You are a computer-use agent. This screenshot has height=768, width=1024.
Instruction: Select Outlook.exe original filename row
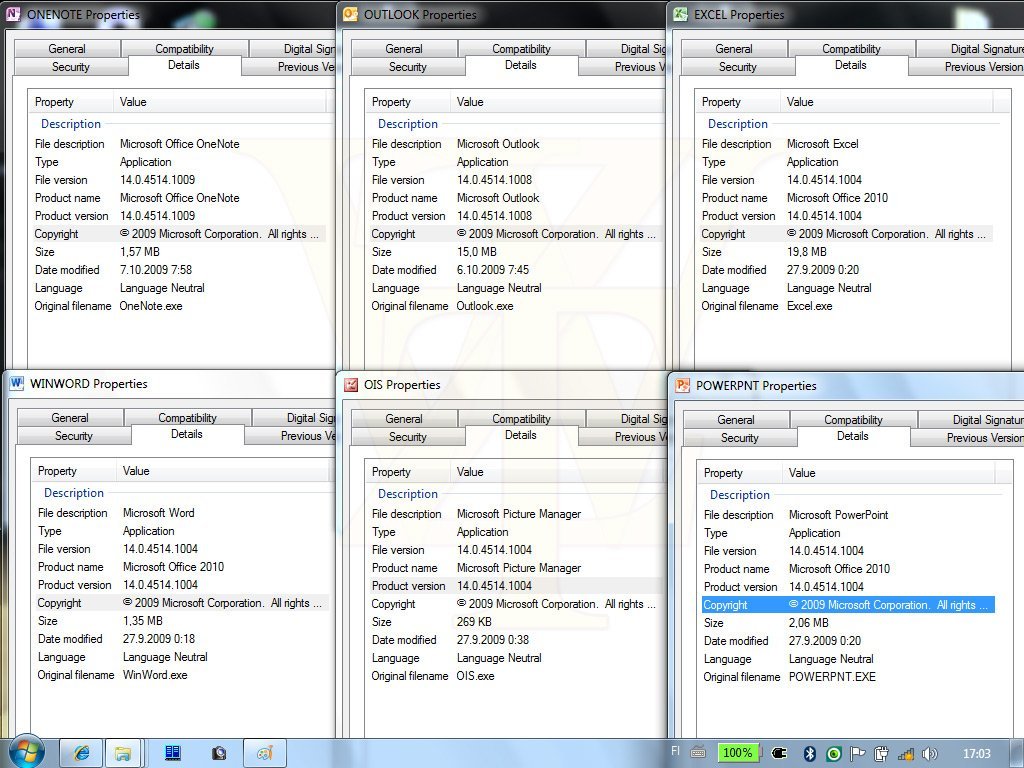coord(514,306)
